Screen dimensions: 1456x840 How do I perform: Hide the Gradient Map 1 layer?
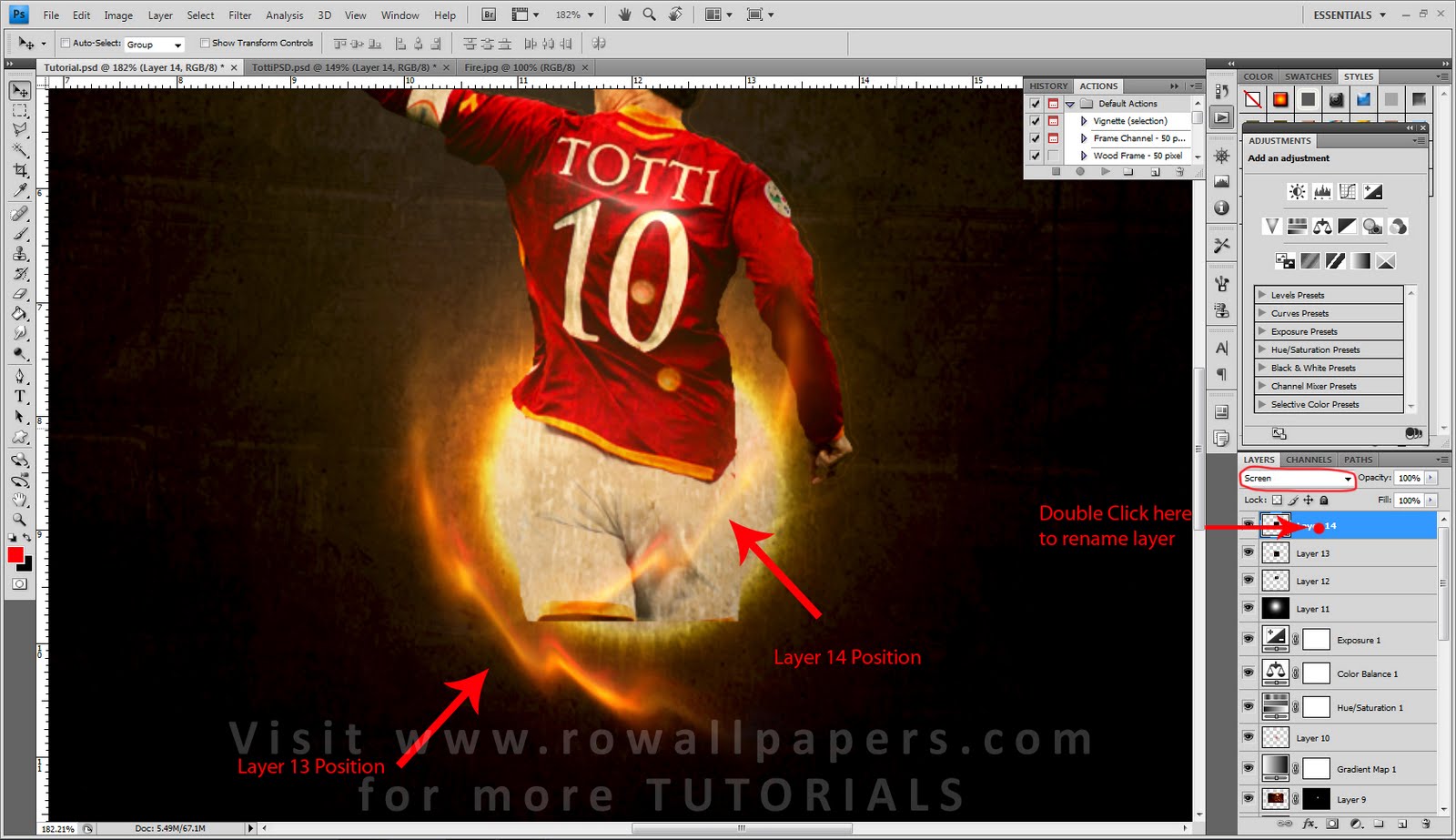pos(1249,767)
